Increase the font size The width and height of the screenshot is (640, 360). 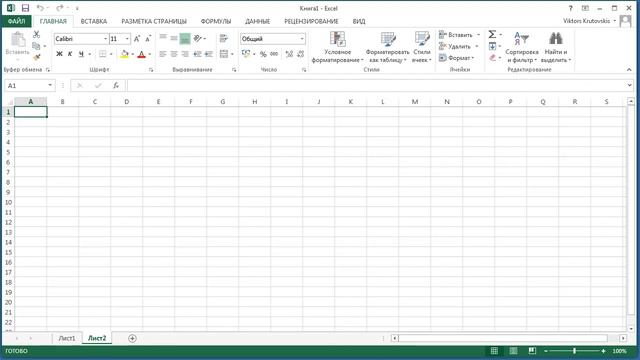pos(137,39)
